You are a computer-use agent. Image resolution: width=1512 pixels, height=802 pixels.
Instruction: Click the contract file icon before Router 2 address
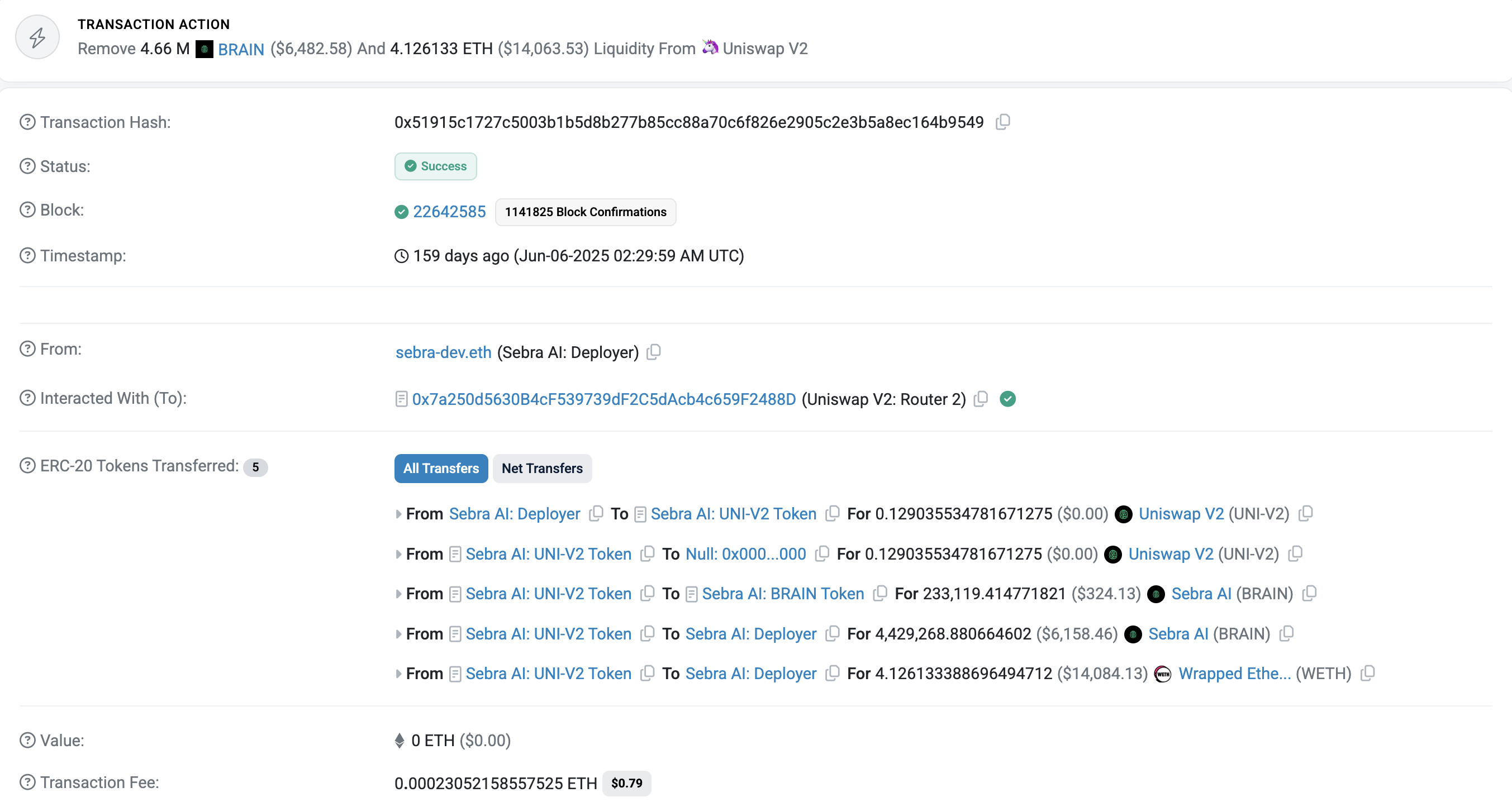pyautogui.click(x=401, y=399)
